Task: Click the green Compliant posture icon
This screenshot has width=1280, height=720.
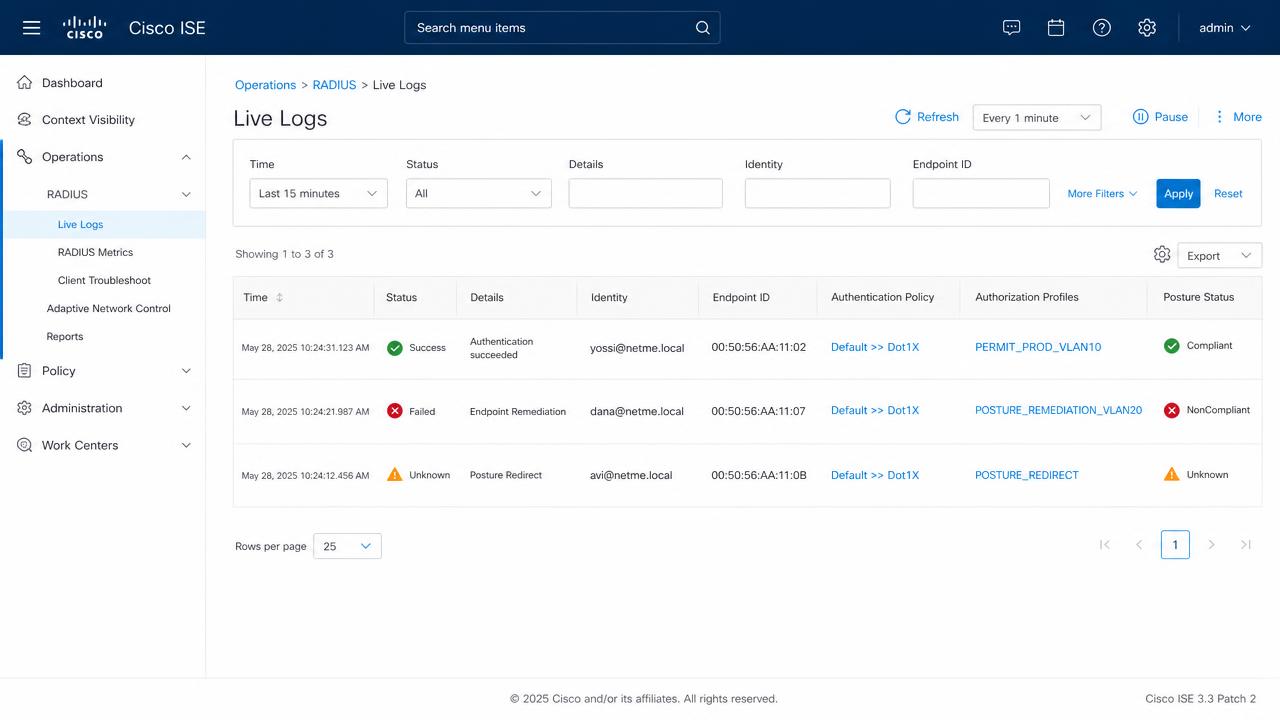Action: pyautogui.click(x=1172, y=346)
